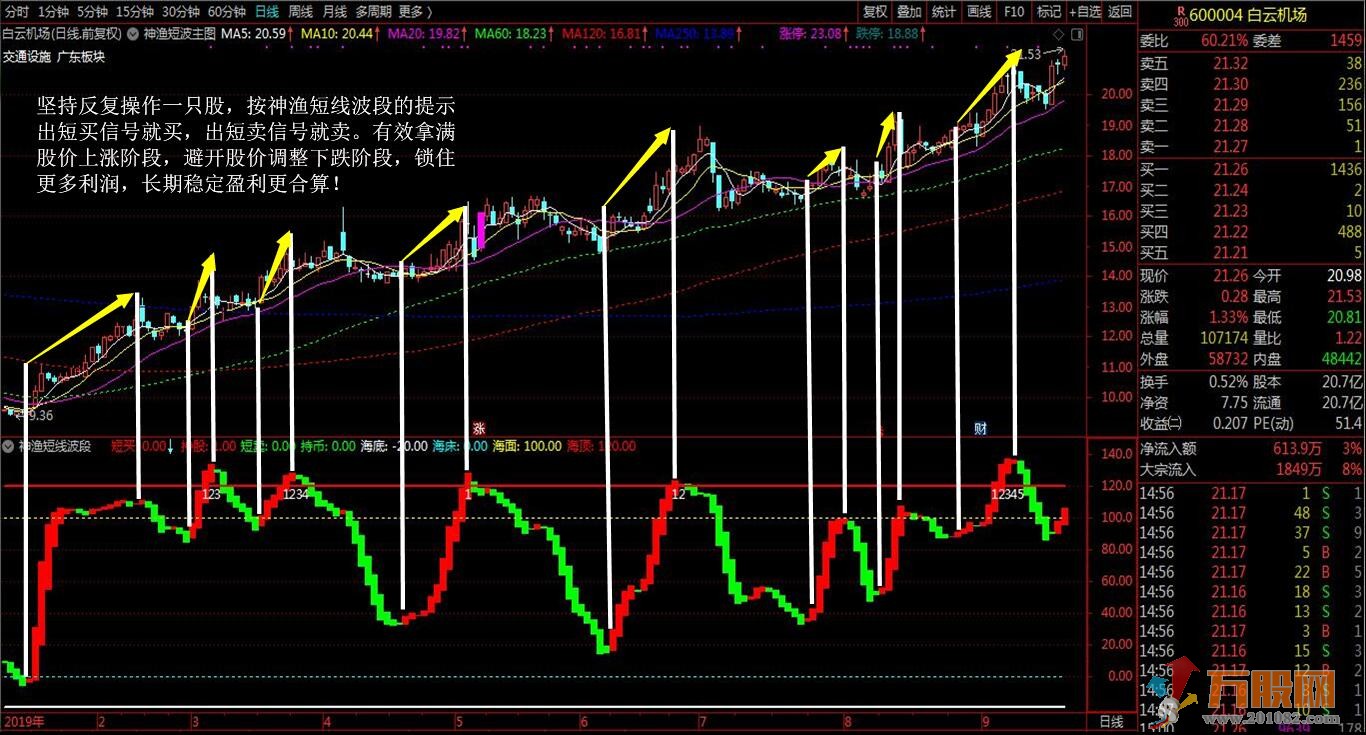
Task: Click the 白云机场(日线.前复权) chart title
Action: (62, 33)
